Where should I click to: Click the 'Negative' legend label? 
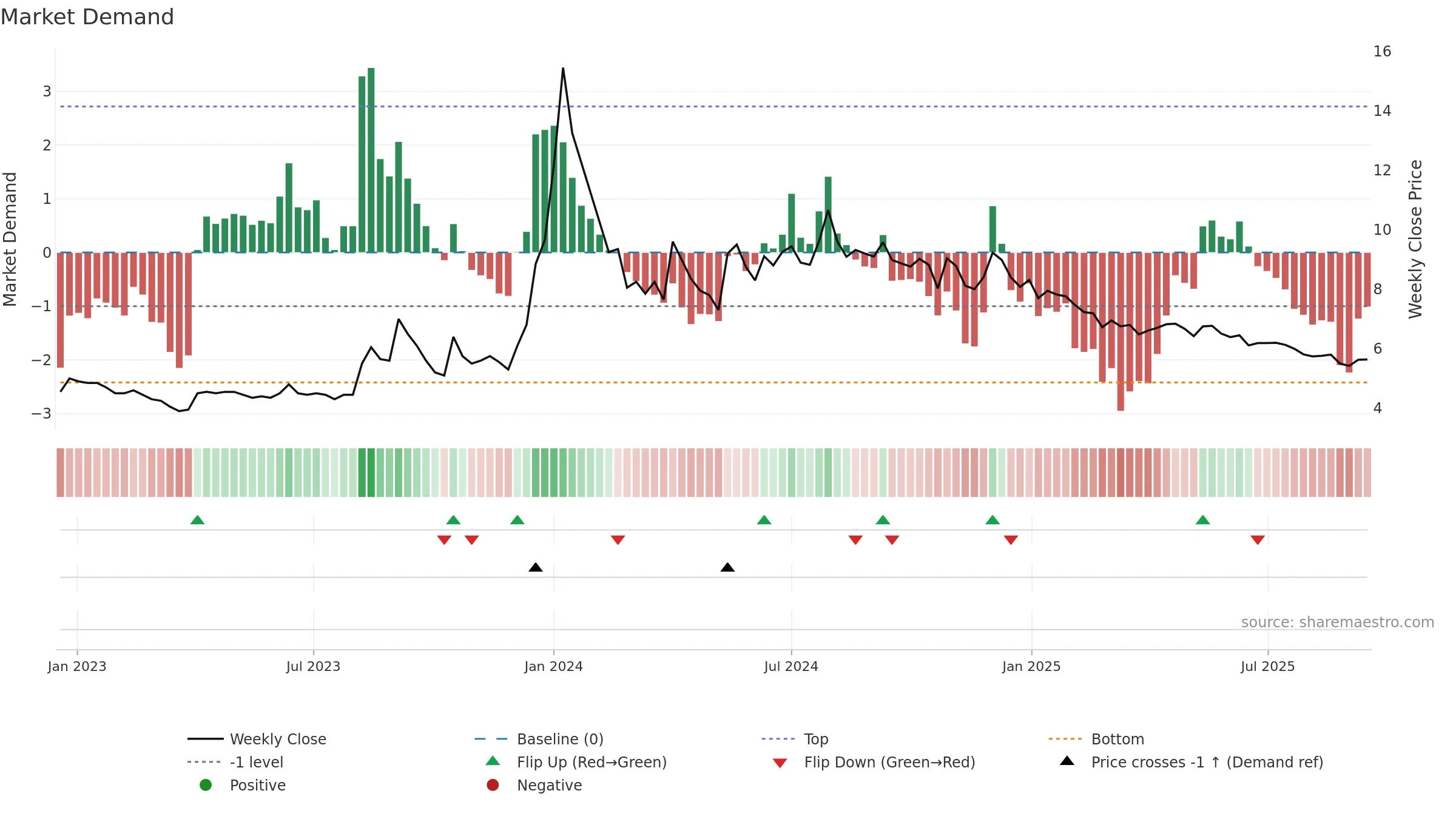[549, 785]
